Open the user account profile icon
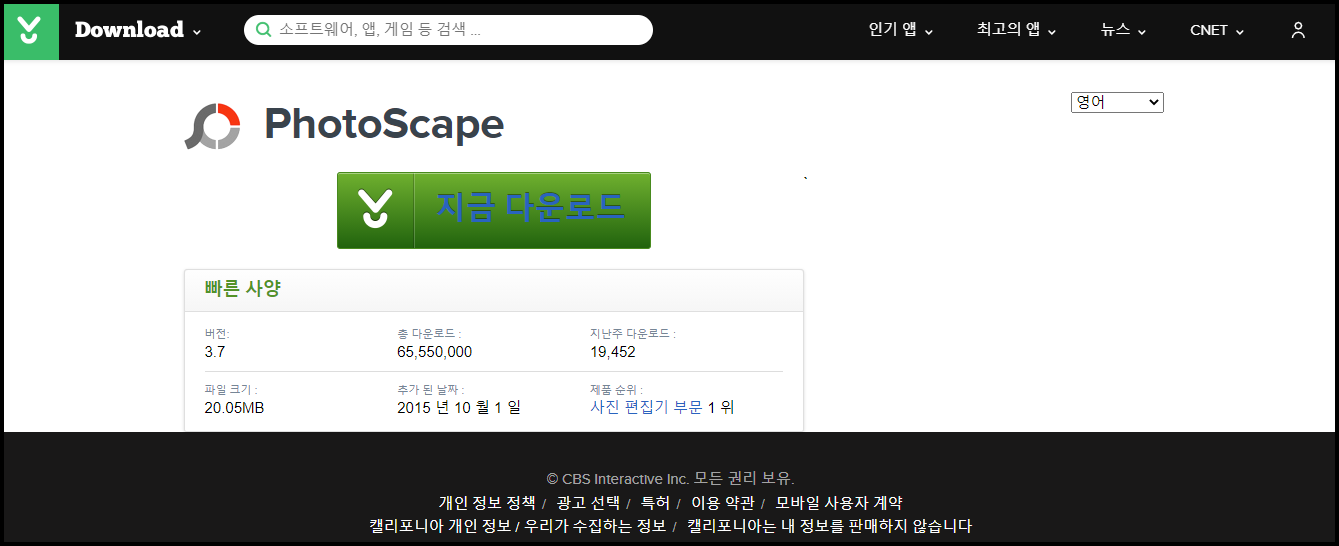The width and height of the screenshot is (1339, 546). [x=1298, y=30]
